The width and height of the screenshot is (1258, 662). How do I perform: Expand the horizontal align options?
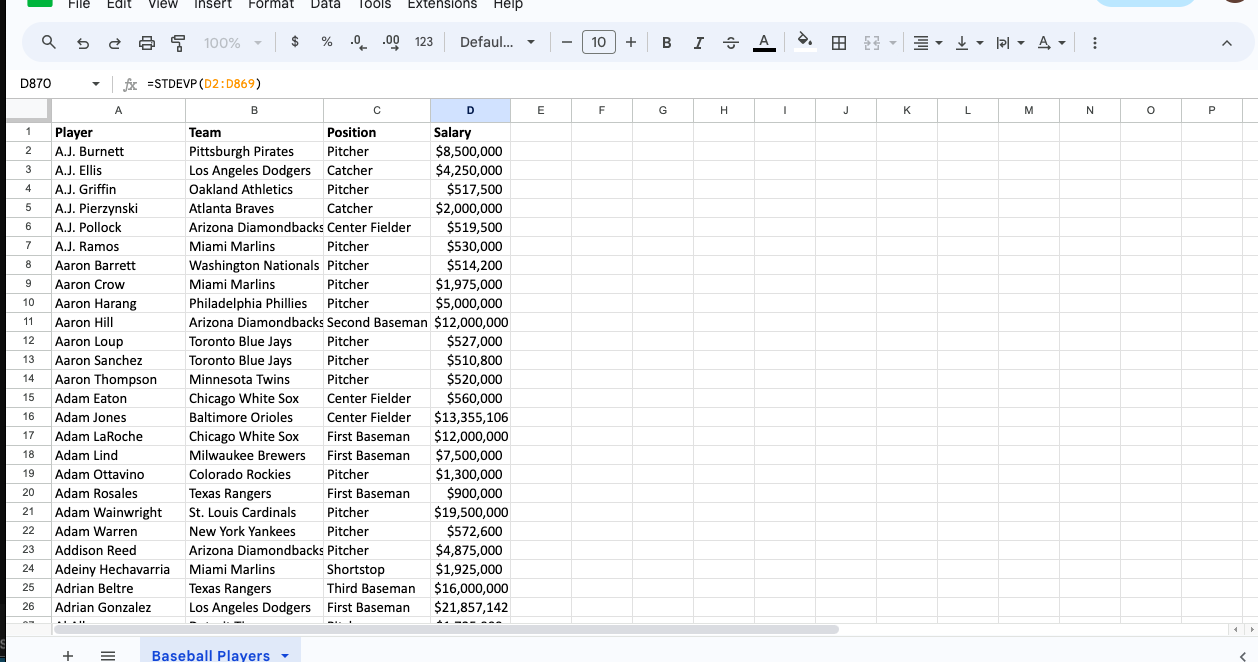pos(938,42)
